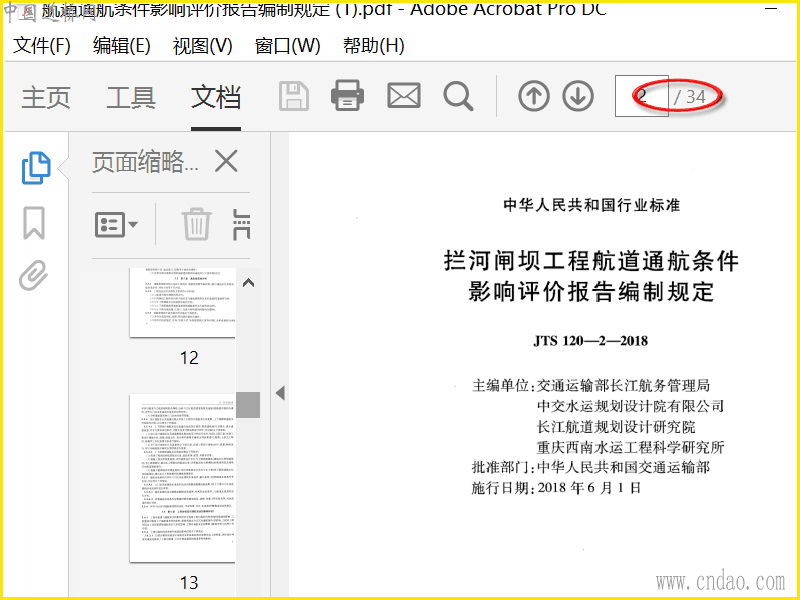Switch to the 主页 tab
The image size is (800, 600).
click(46, 97)
